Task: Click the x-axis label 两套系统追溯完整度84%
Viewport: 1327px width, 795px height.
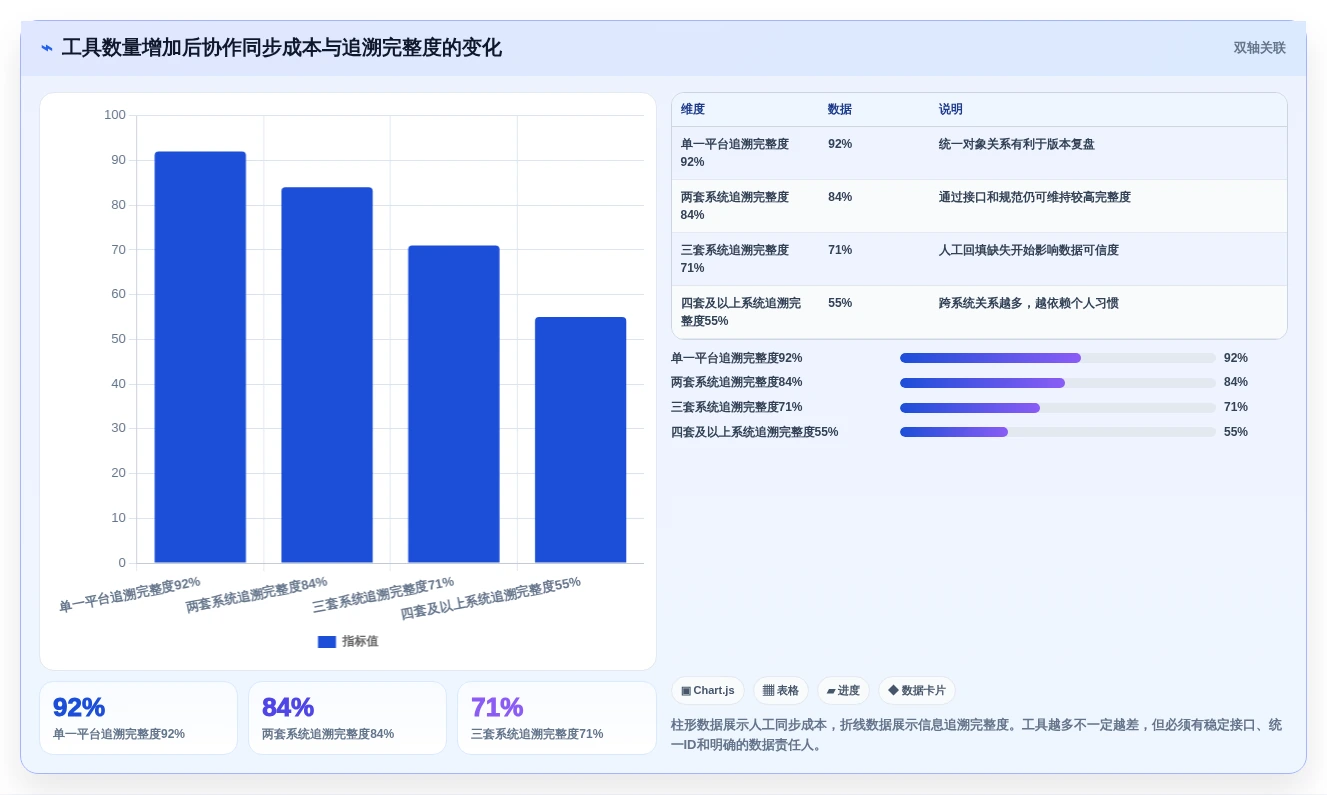Action: tap(257, 594)
